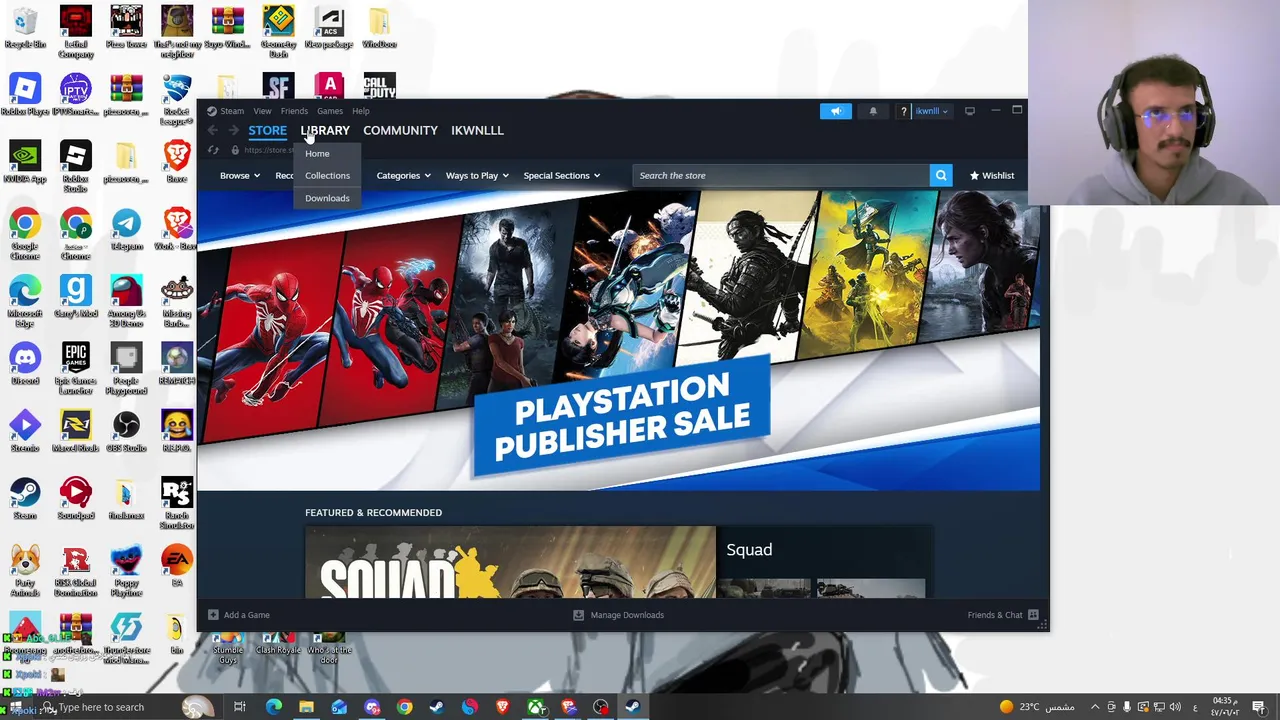The width and height of the screenshot is (1280, 720).
Task: Expand the Ways to Play dropdown
Action: tap(477, 175)
